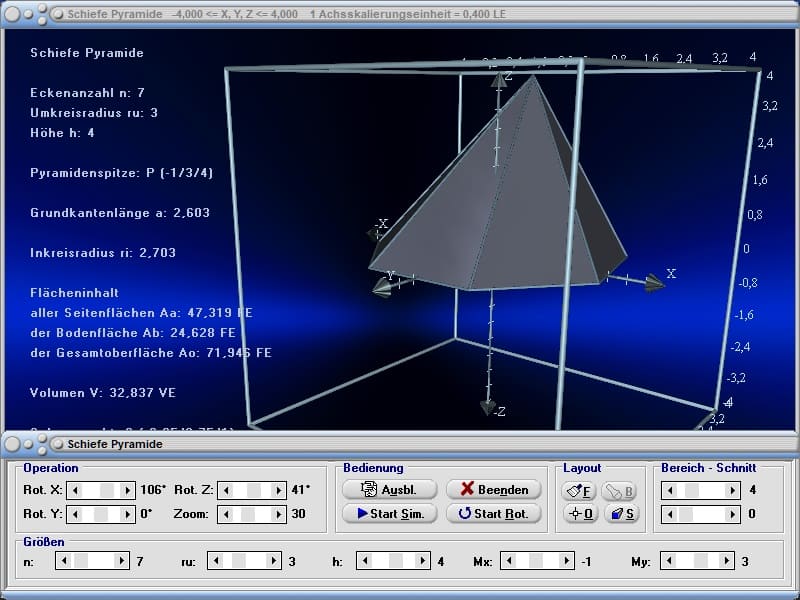This screenshot has width=800, height=600.
Task: Increase Rot. Z with right arrow
Action: click(x=279, y=490)
